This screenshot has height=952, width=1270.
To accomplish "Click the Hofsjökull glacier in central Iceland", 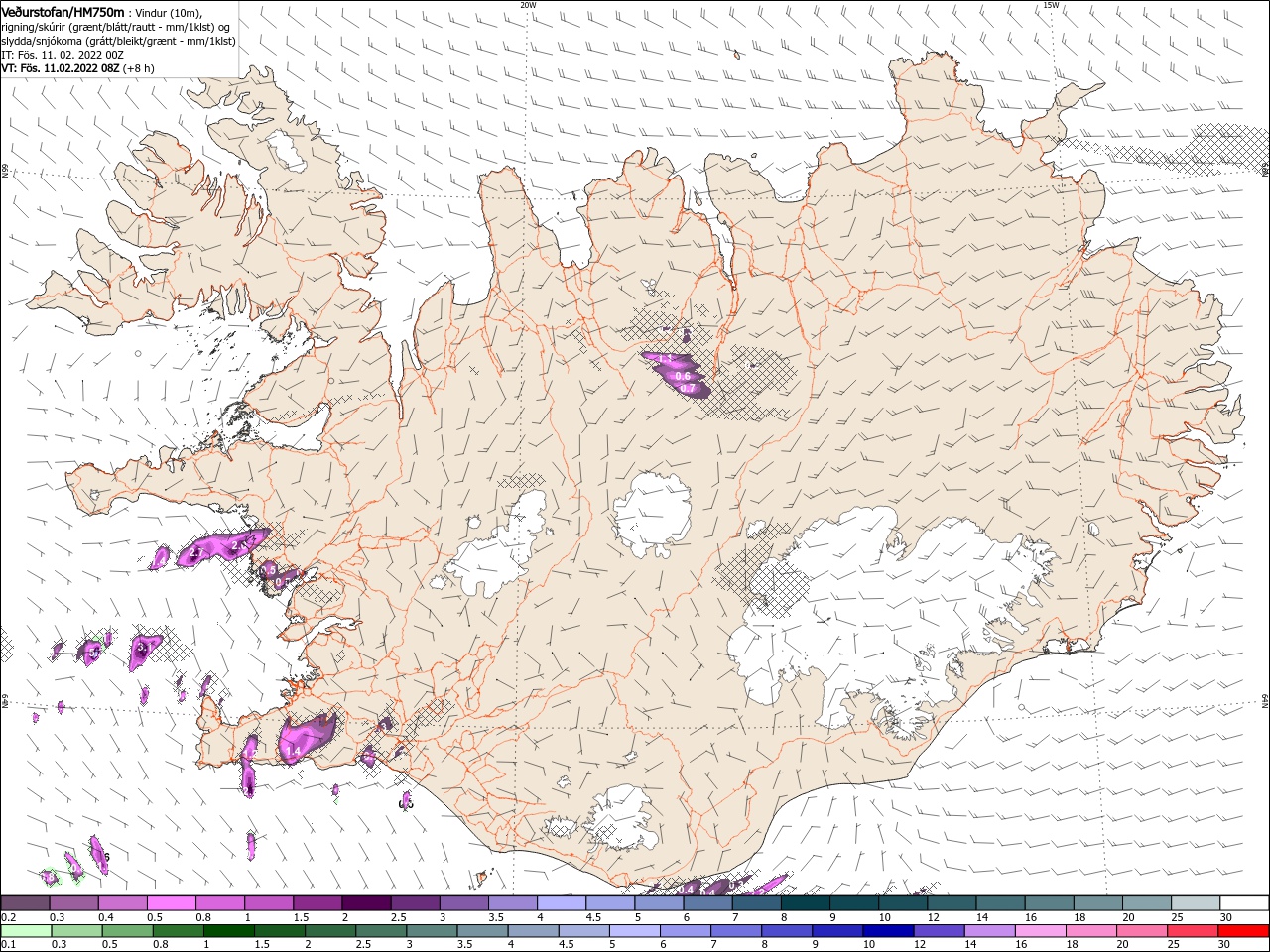I will 652,514.
